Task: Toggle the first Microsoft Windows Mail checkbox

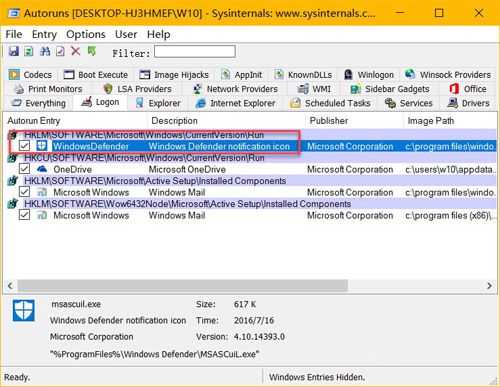Action: click(24, 192)
